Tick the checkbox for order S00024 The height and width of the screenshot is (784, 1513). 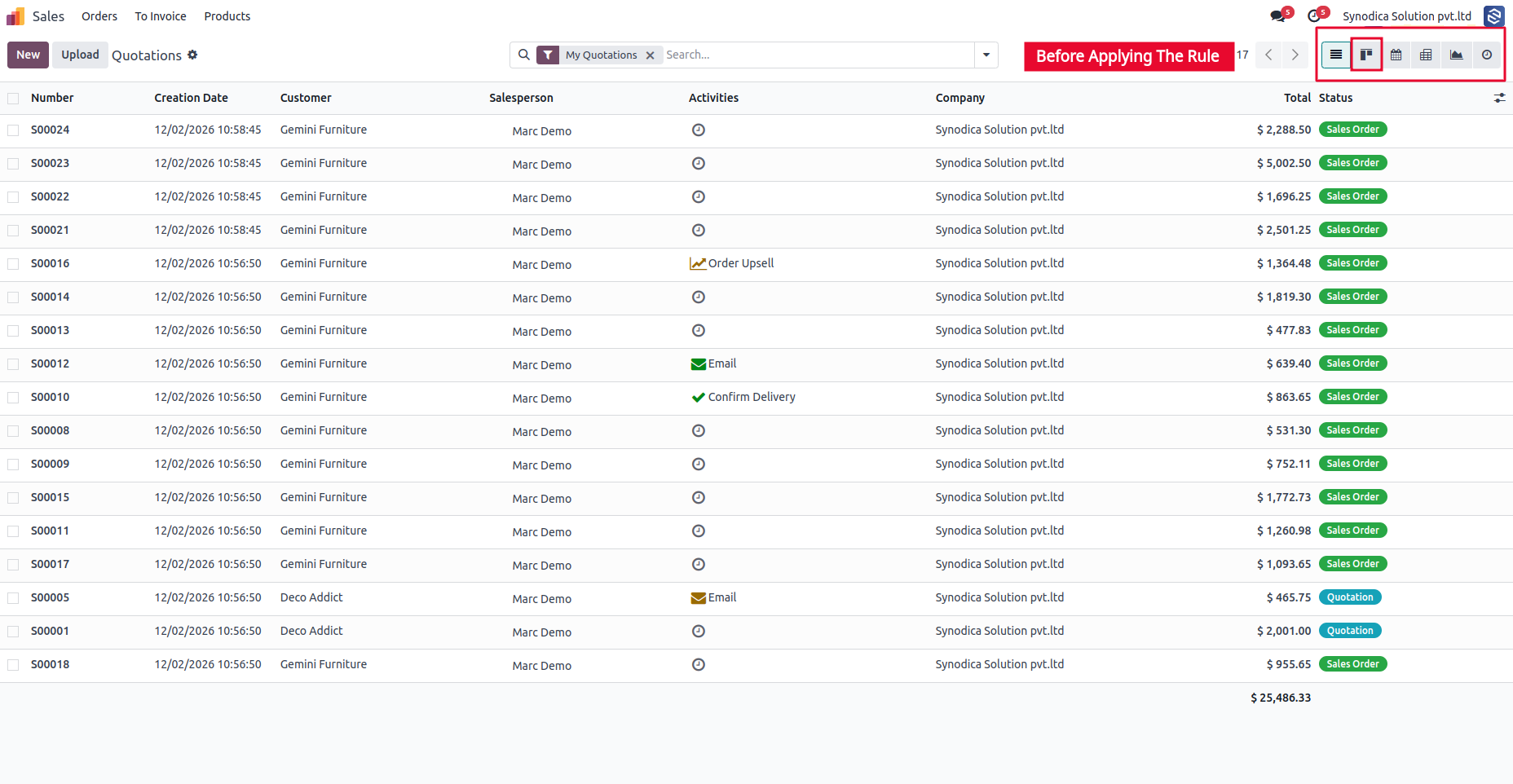click(x=13, y=130)
